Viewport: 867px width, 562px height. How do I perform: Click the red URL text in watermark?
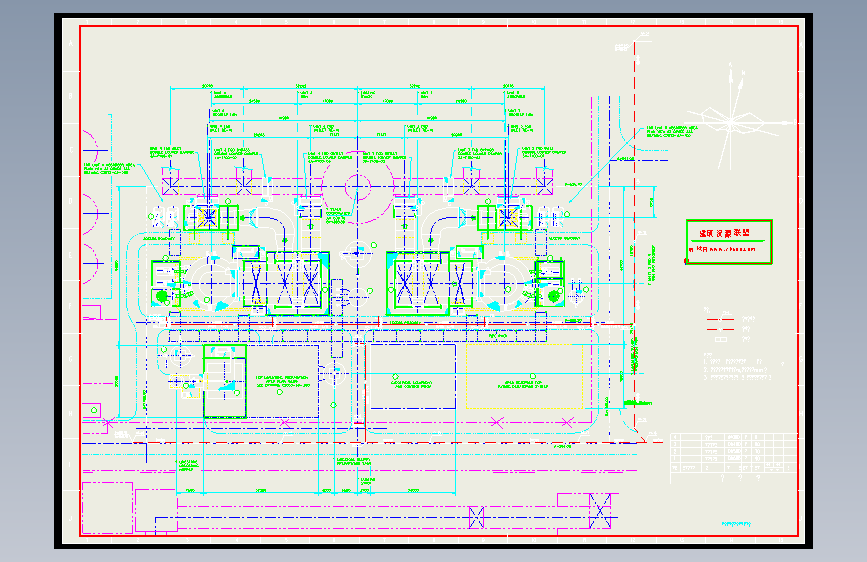pyautogui.click(x=732, y=249)
